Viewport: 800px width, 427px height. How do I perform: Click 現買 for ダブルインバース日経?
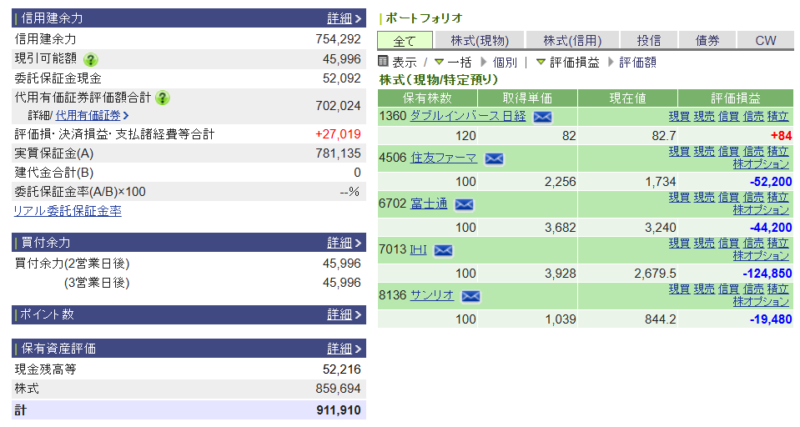click(679, 116)
